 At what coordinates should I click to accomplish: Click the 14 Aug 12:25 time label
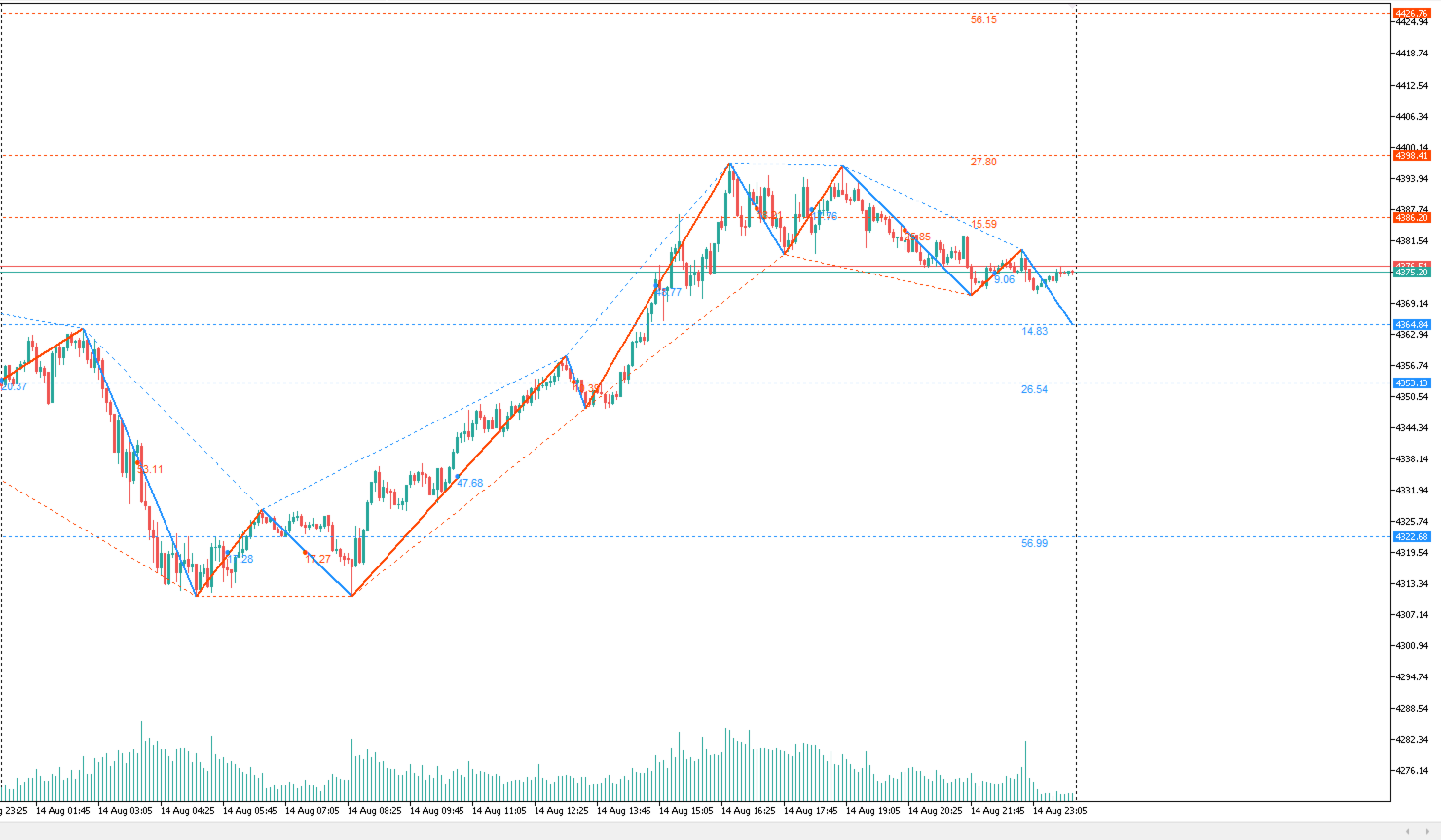561,810
